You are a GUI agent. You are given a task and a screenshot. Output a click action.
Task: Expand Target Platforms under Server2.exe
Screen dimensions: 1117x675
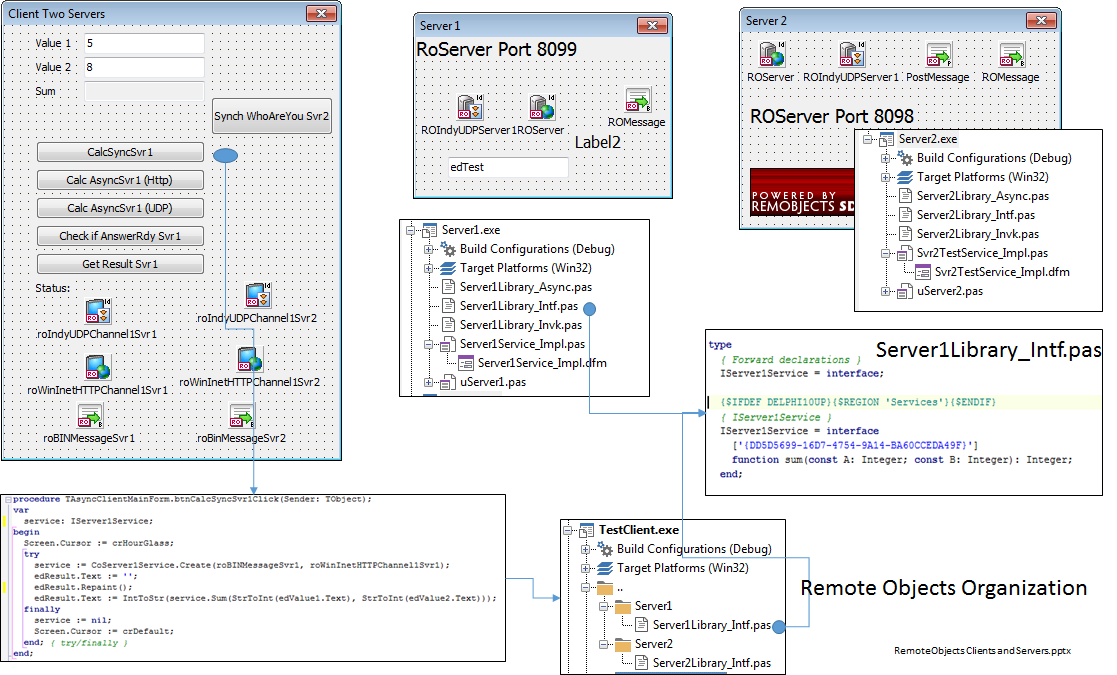point(886,177)
